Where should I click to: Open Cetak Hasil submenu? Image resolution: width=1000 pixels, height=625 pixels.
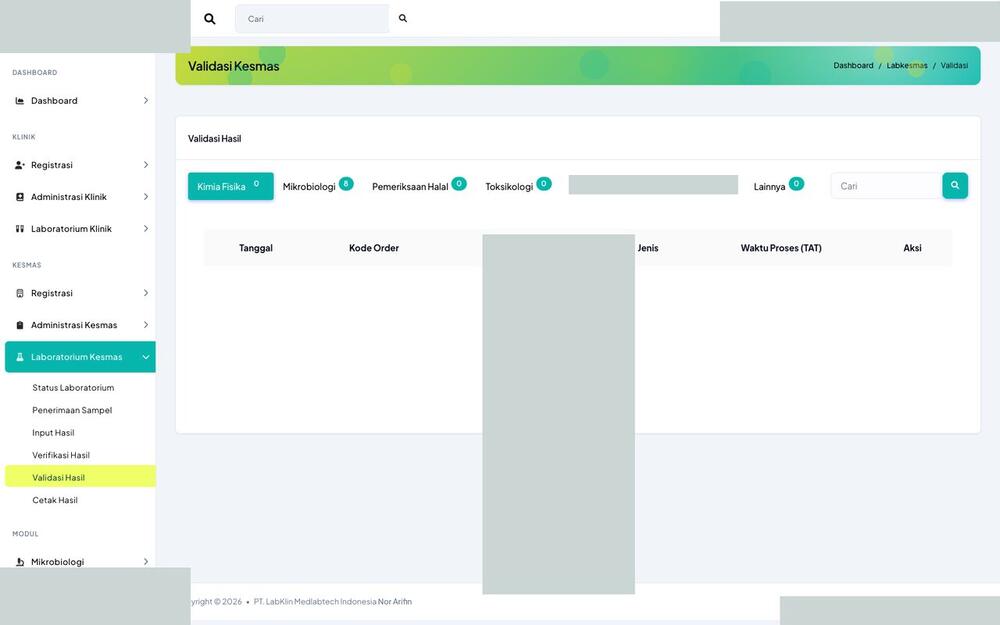55,501
